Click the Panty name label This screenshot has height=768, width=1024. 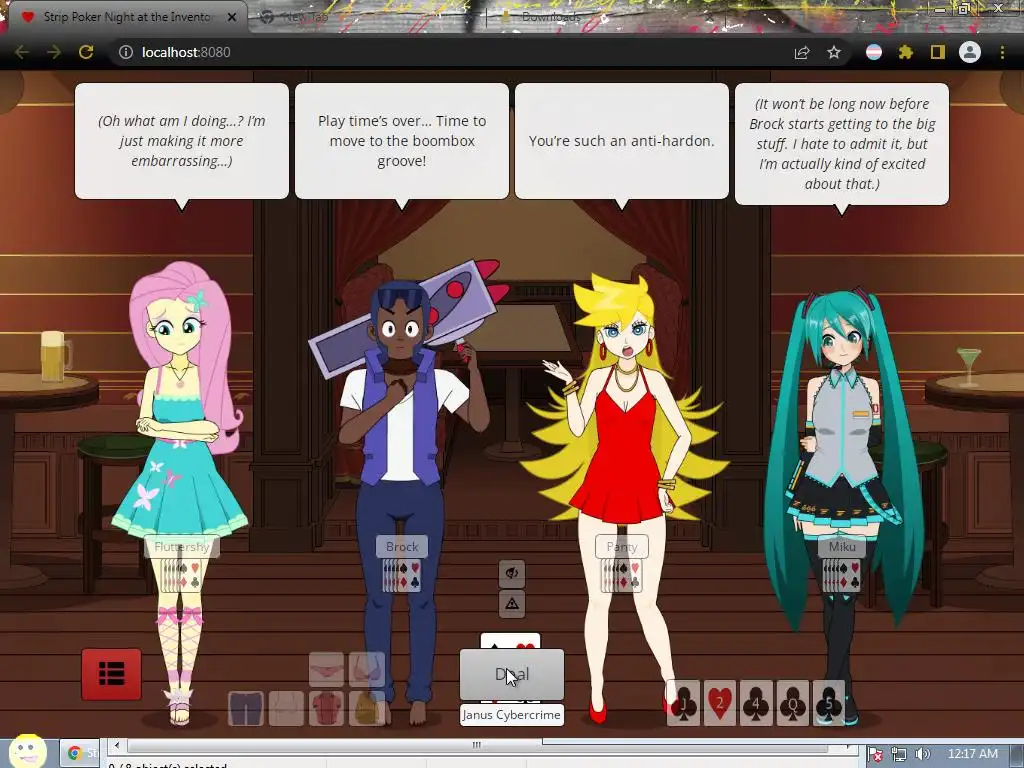pyautogui.click(x=622, y=547)
